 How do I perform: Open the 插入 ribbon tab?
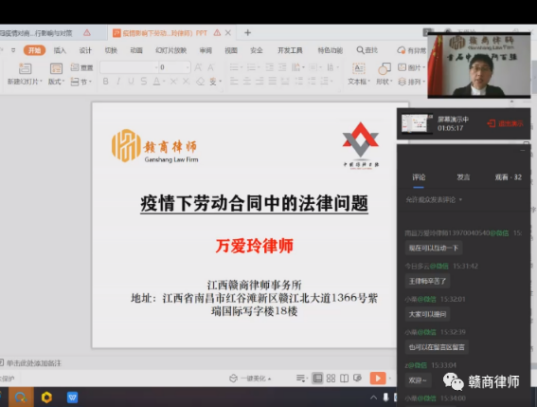tap(60, 50)
